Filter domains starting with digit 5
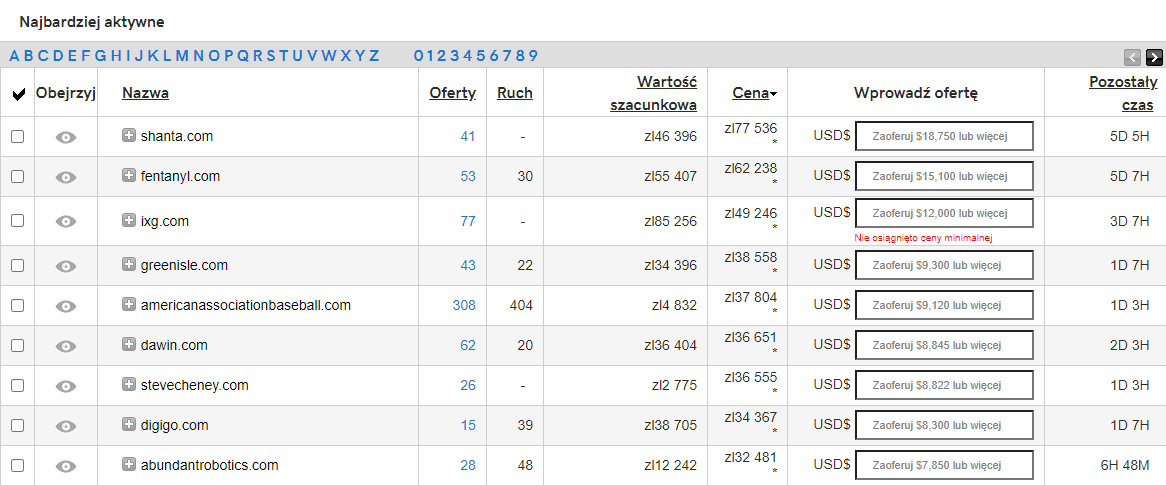This screenshot has width=1166, height=485. (x=480, y=56)
